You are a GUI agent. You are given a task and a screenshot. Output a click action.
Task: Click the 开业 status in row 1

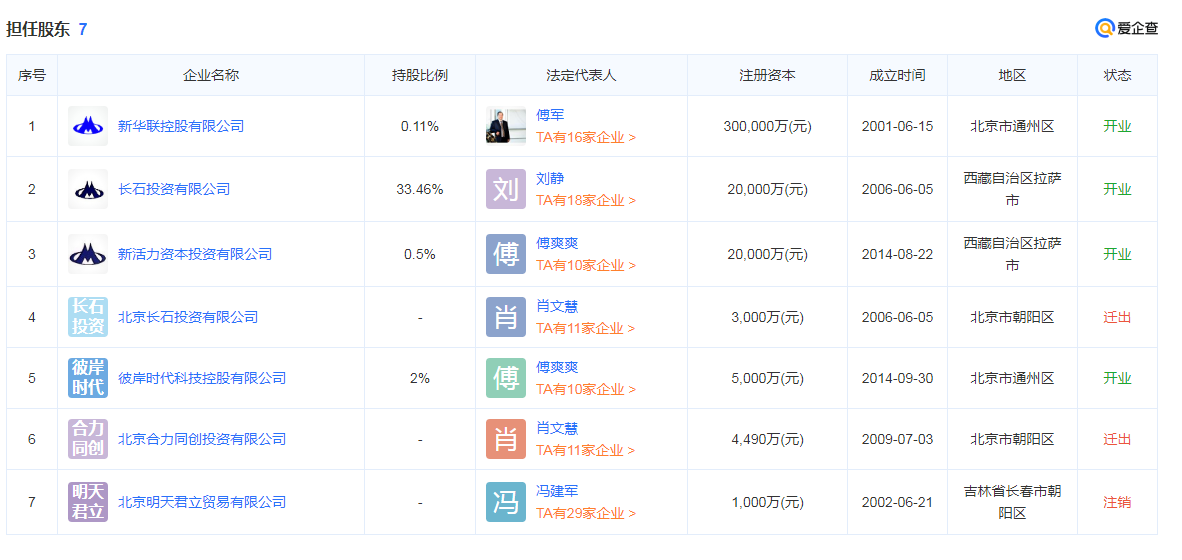(x=1117, y=127)
